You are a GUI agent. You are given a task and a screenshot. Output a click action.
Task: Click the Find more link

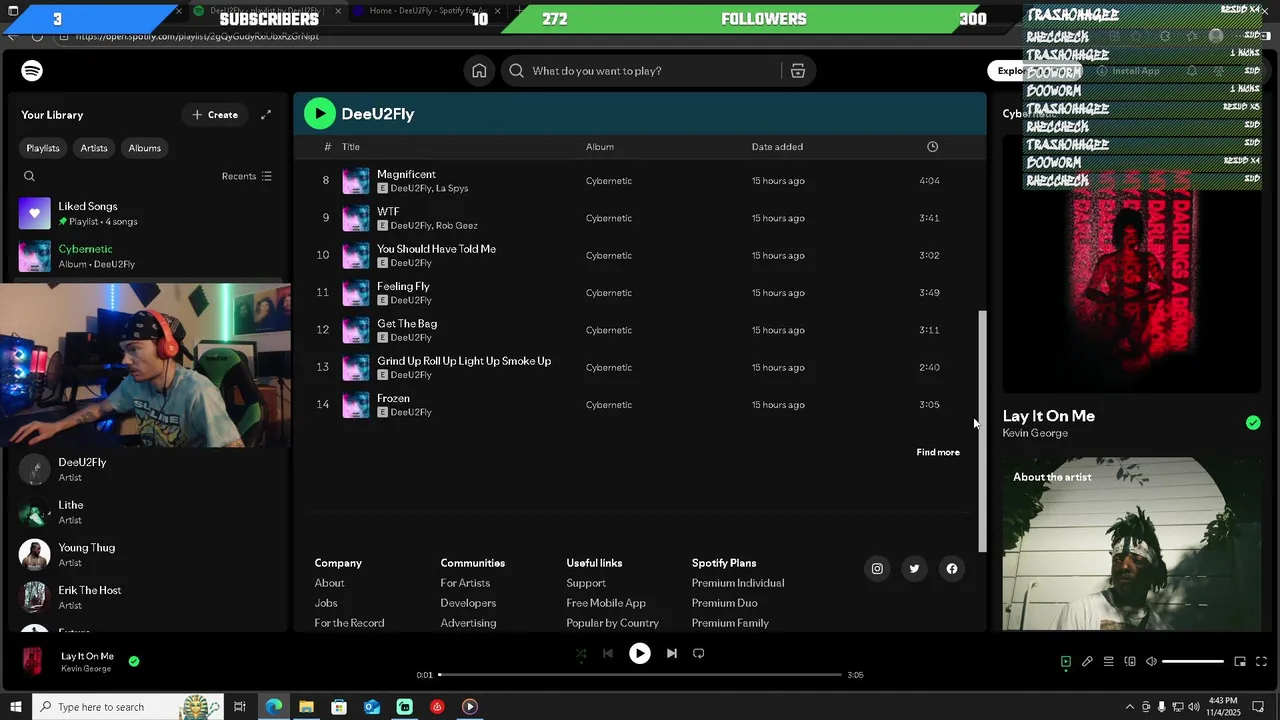[x=938, y=452]
